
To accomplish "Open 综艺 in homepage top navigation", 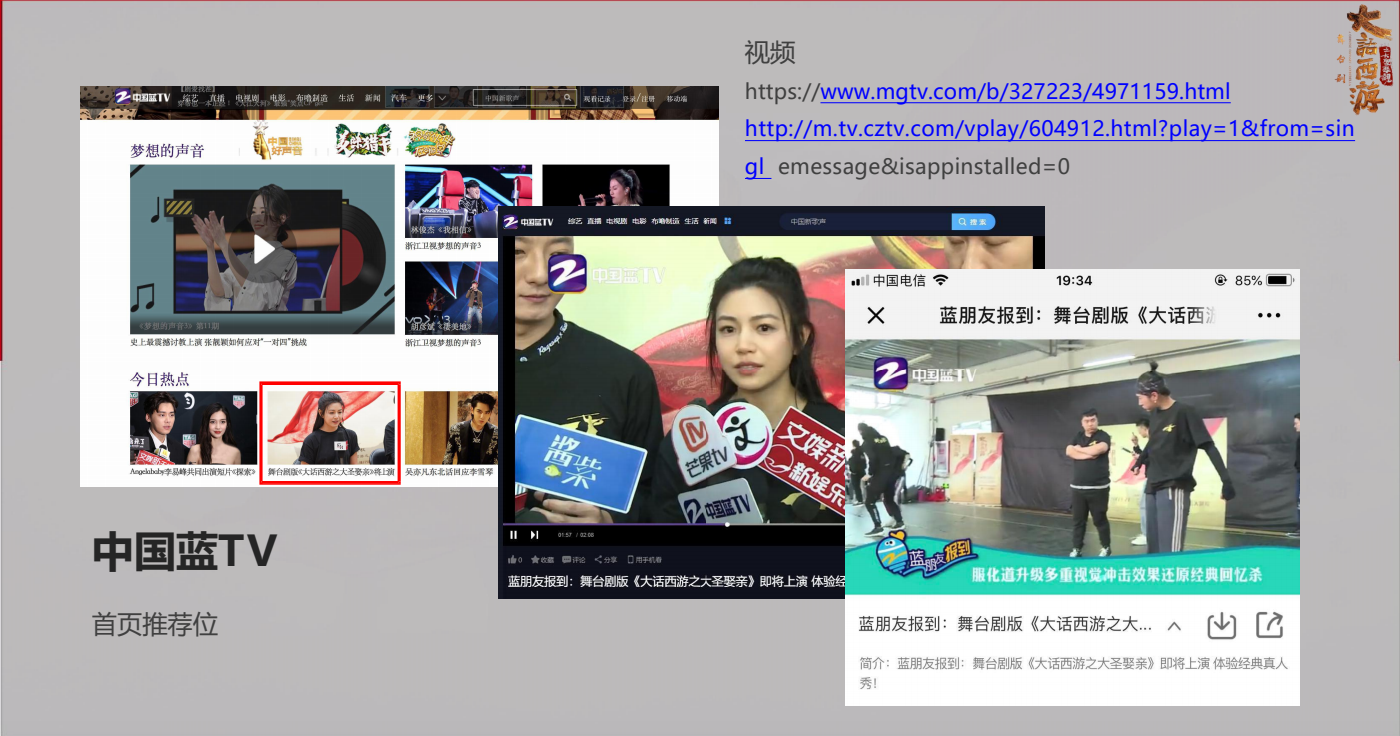I will tap(190, 98).
